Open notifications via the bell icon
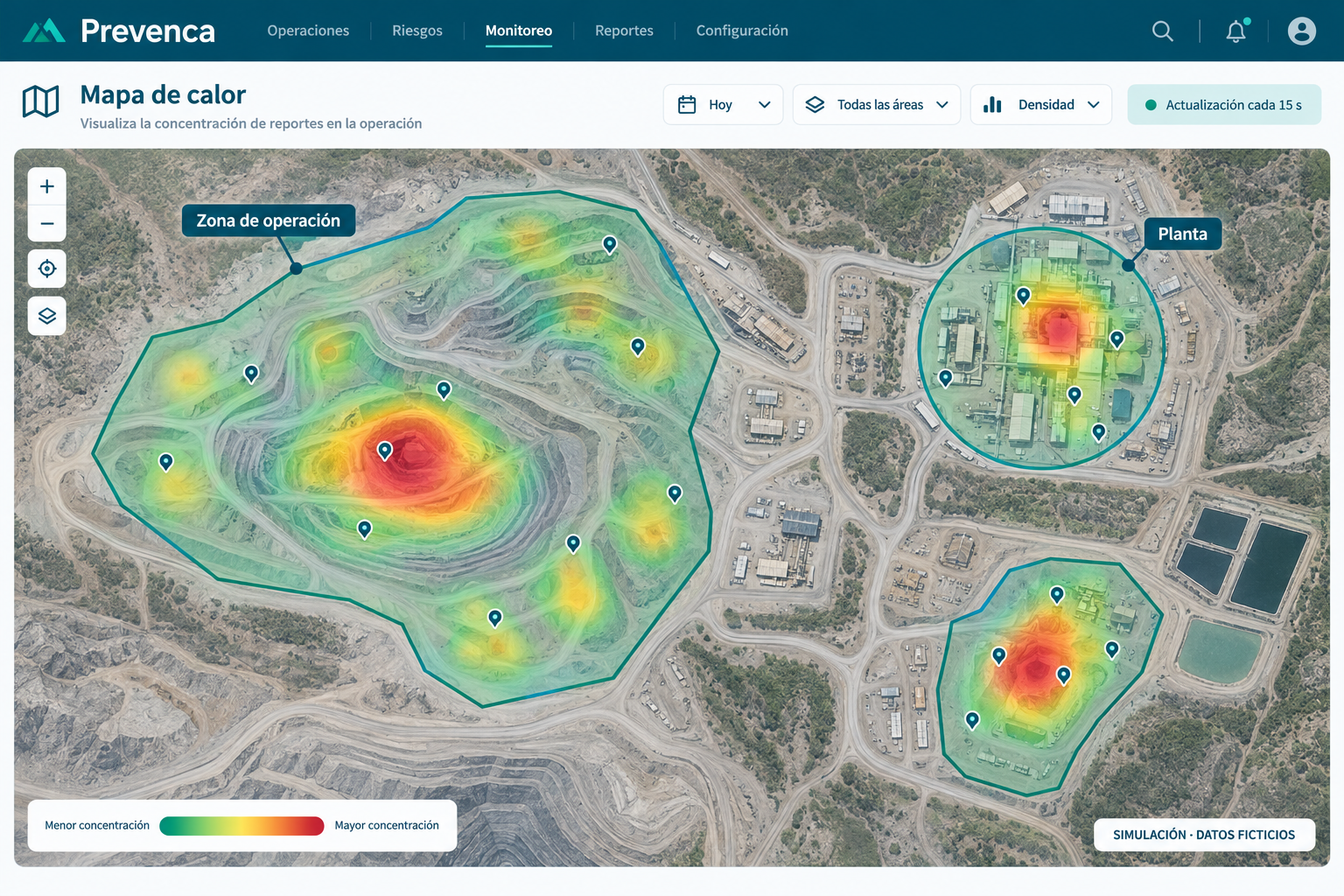Viewport: 1344px width, 896px height. [1236, 31]
